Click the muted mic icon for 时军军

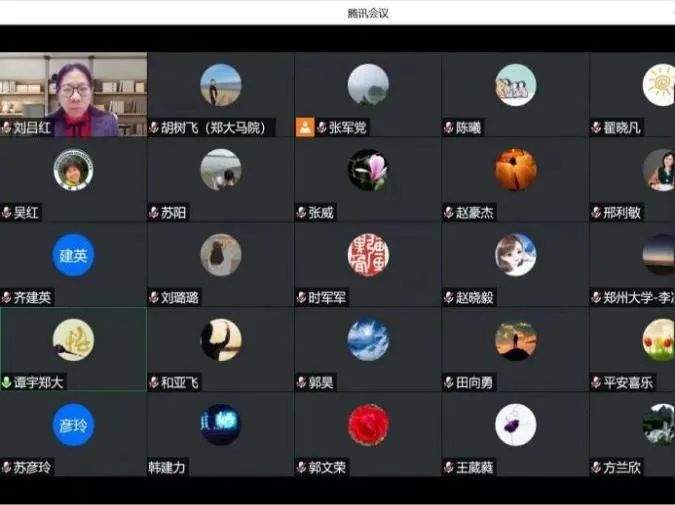click(x=301, y=297)
